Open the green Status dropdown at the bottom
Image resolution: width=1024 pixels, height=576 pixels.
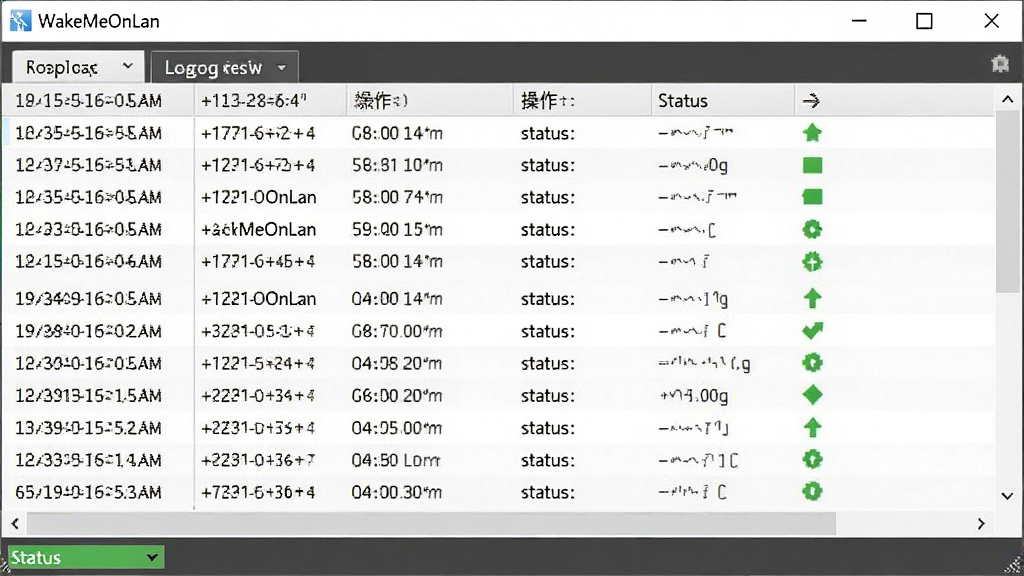coord(86,558)
